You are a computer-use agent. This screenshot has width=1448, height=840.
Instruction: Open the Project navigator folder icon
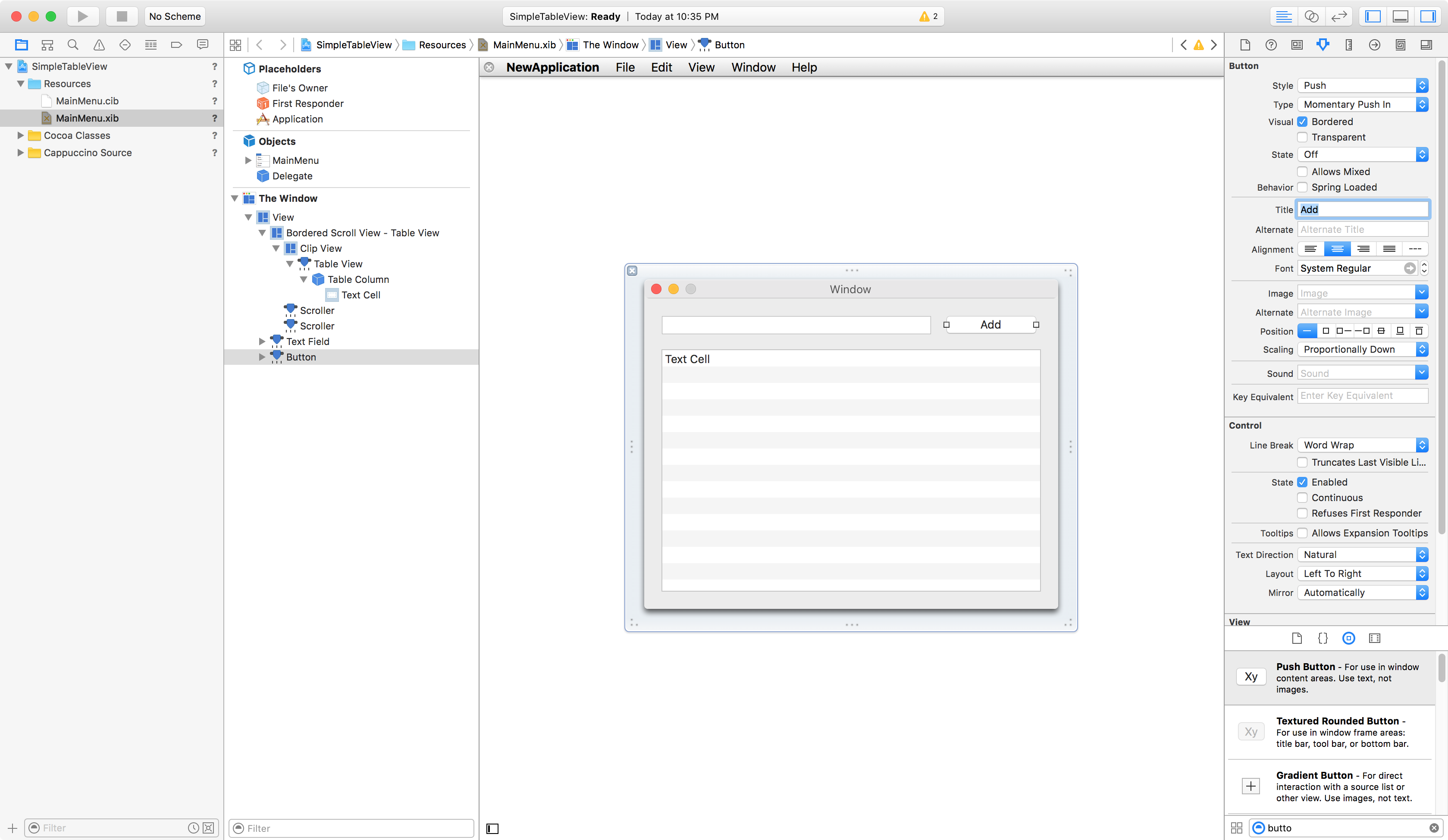(x=21, y=45)
